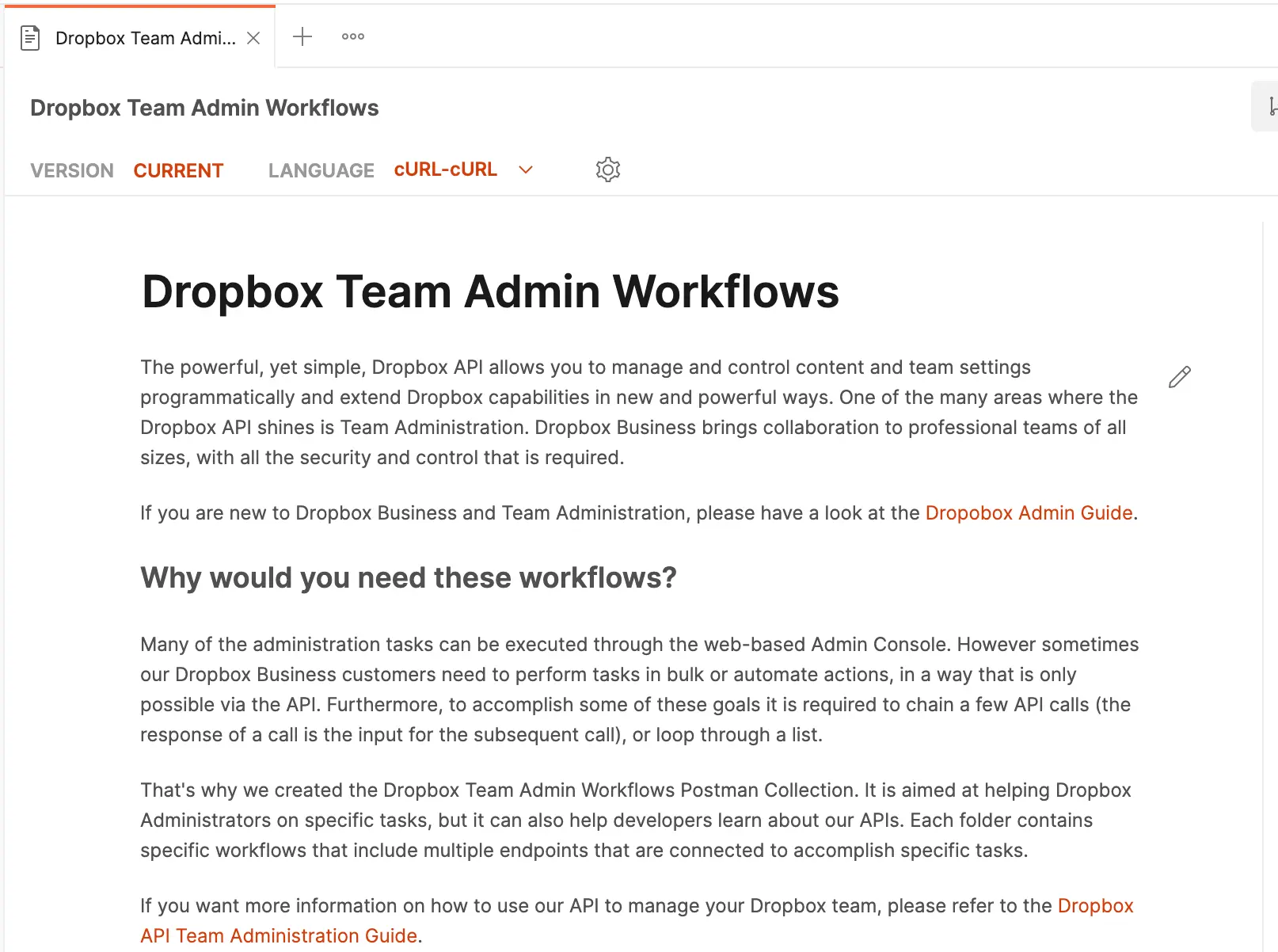Click the pencil edit description icon

tap(1180, 377)
